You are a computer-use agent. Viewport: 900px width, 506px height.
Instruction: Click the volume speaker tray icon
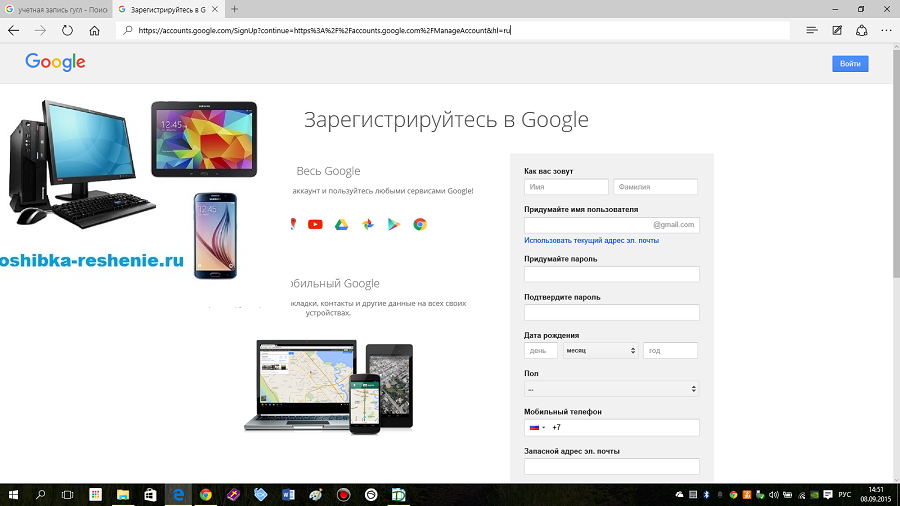(x=774, y=495)
